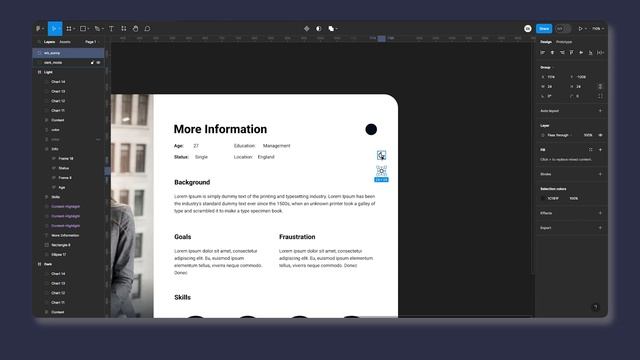The image size is (640, 360).
Task: Switch to the Design tab
Action: (x=546, y=42)
